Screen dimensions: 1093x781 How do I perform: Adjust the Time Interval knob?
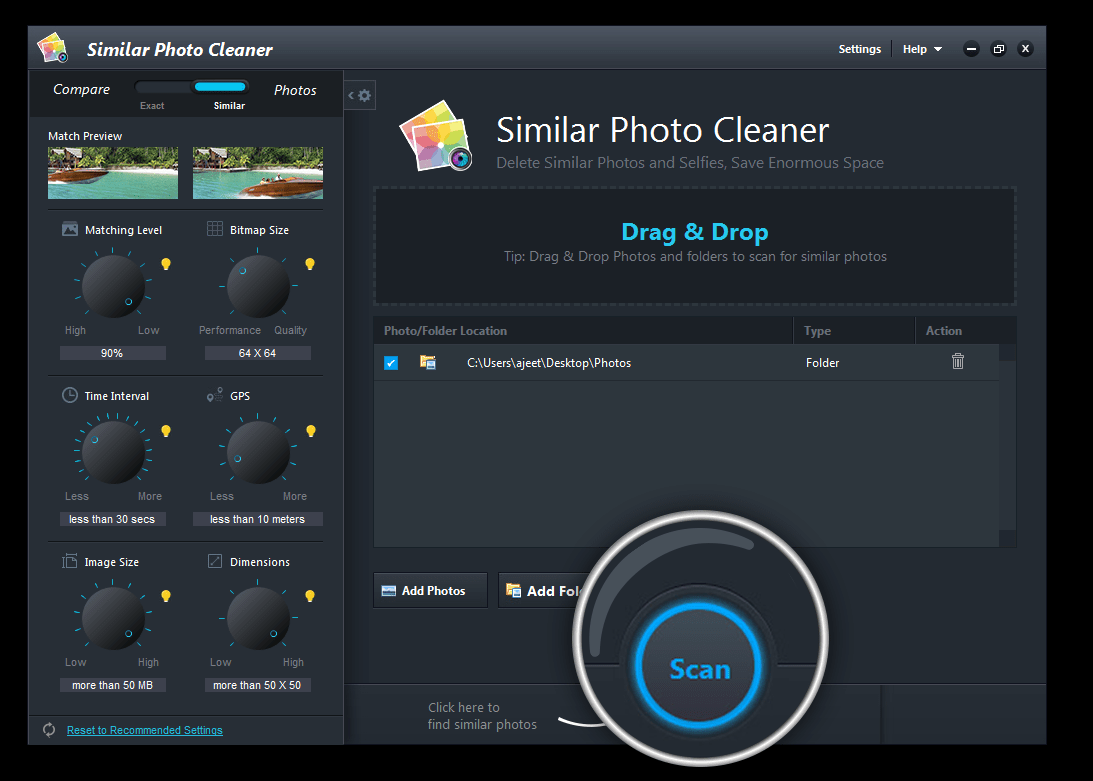point(113,453)
